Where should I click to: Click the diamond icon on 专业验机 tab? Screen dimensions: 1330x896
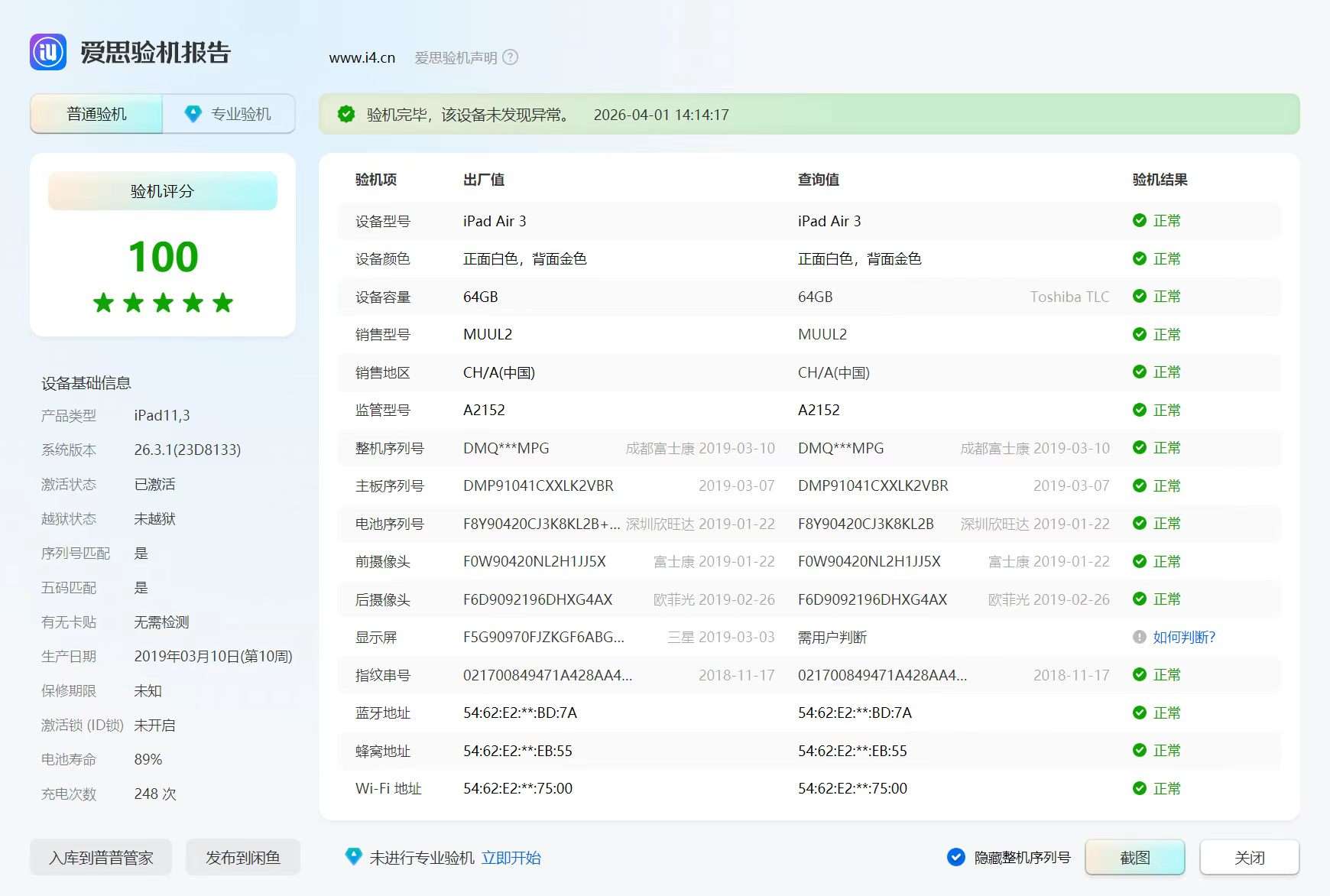193,114
